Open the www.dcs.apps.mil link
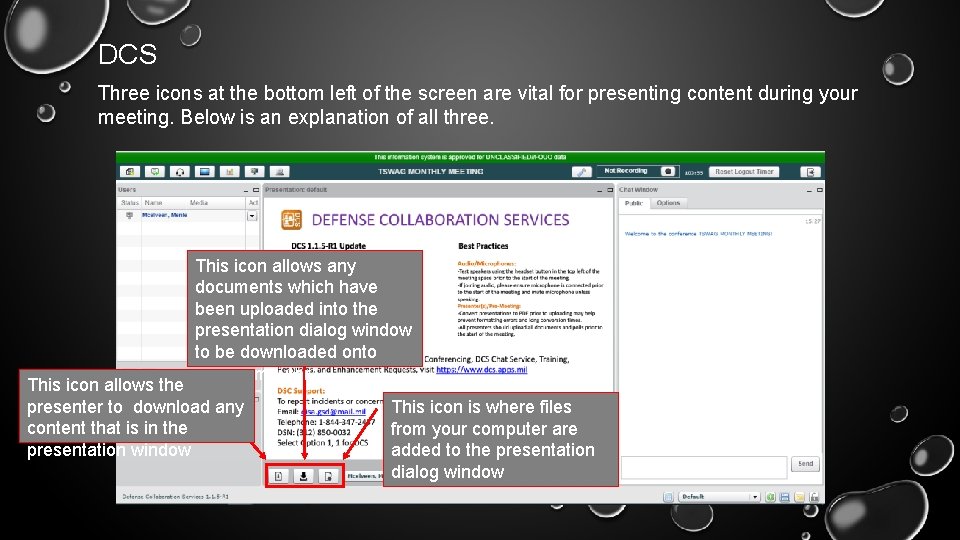This screenshot has width=960, height=540. [x=481, y=370]
